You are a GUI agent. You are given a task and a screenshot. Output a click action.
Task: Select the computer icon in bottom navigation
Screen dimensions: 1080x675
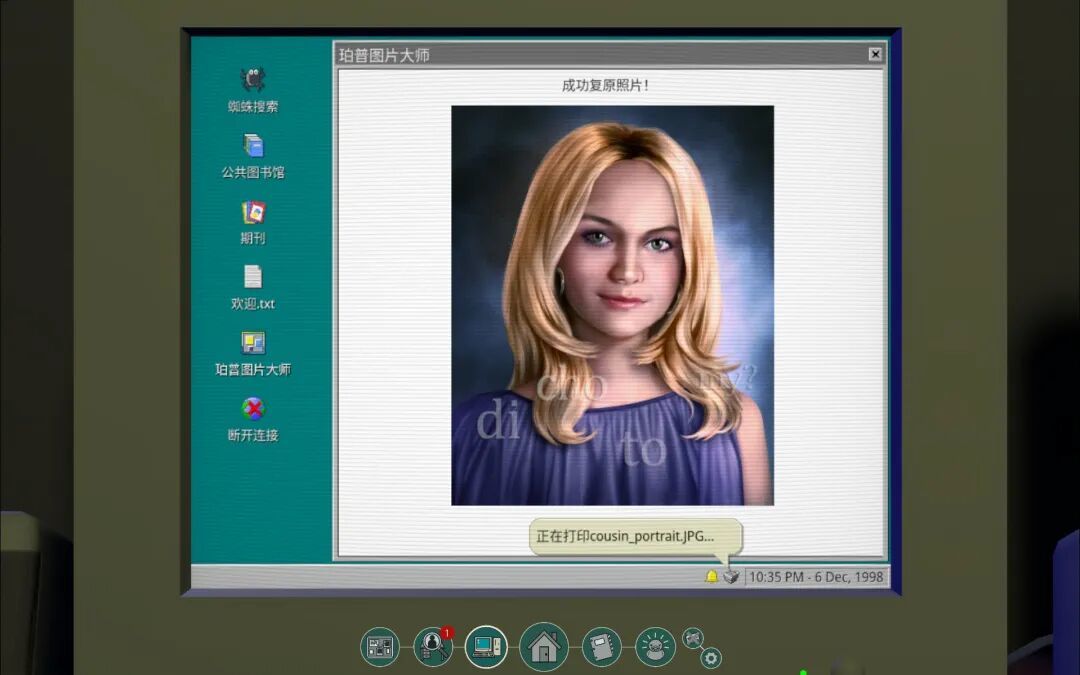pos(486,647)
